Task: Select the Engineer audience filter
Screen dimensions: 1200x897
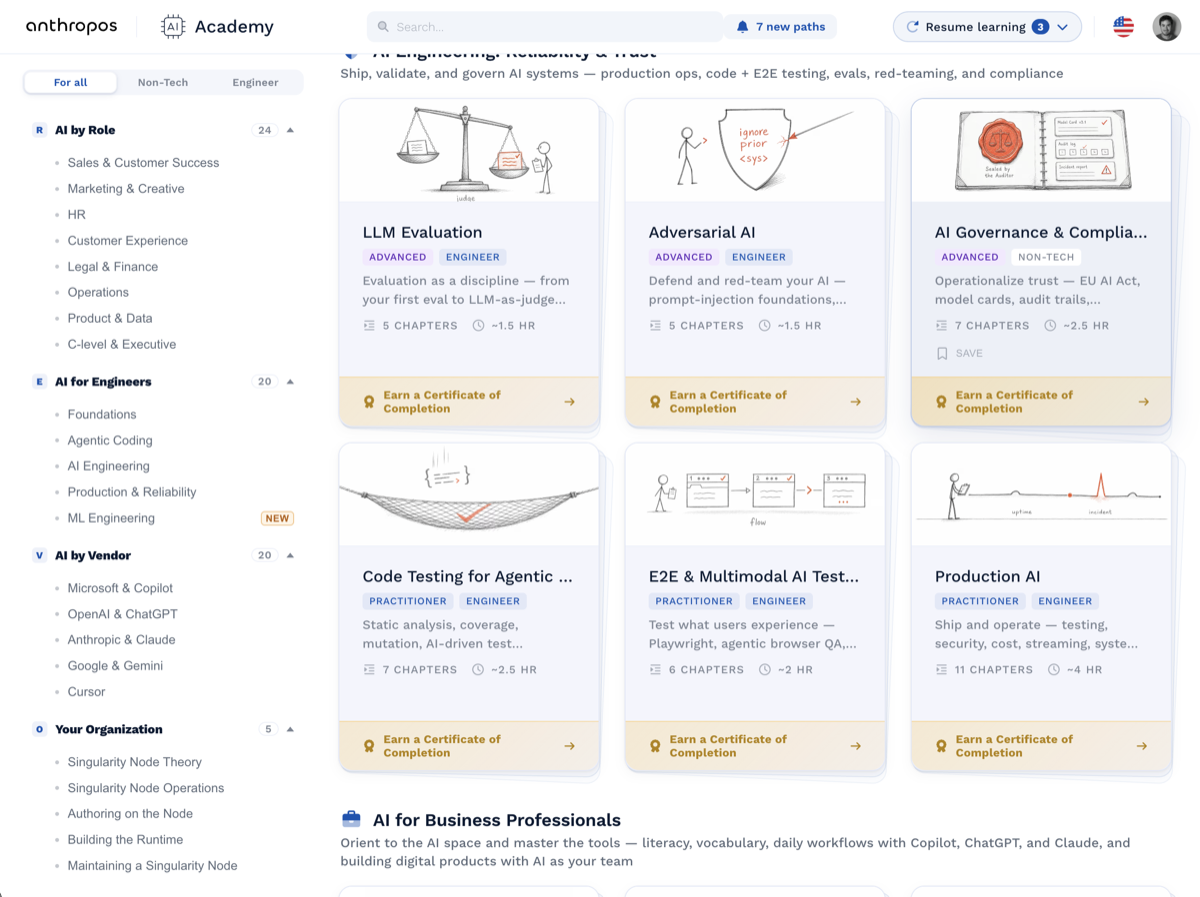Action: pos(255,82)
